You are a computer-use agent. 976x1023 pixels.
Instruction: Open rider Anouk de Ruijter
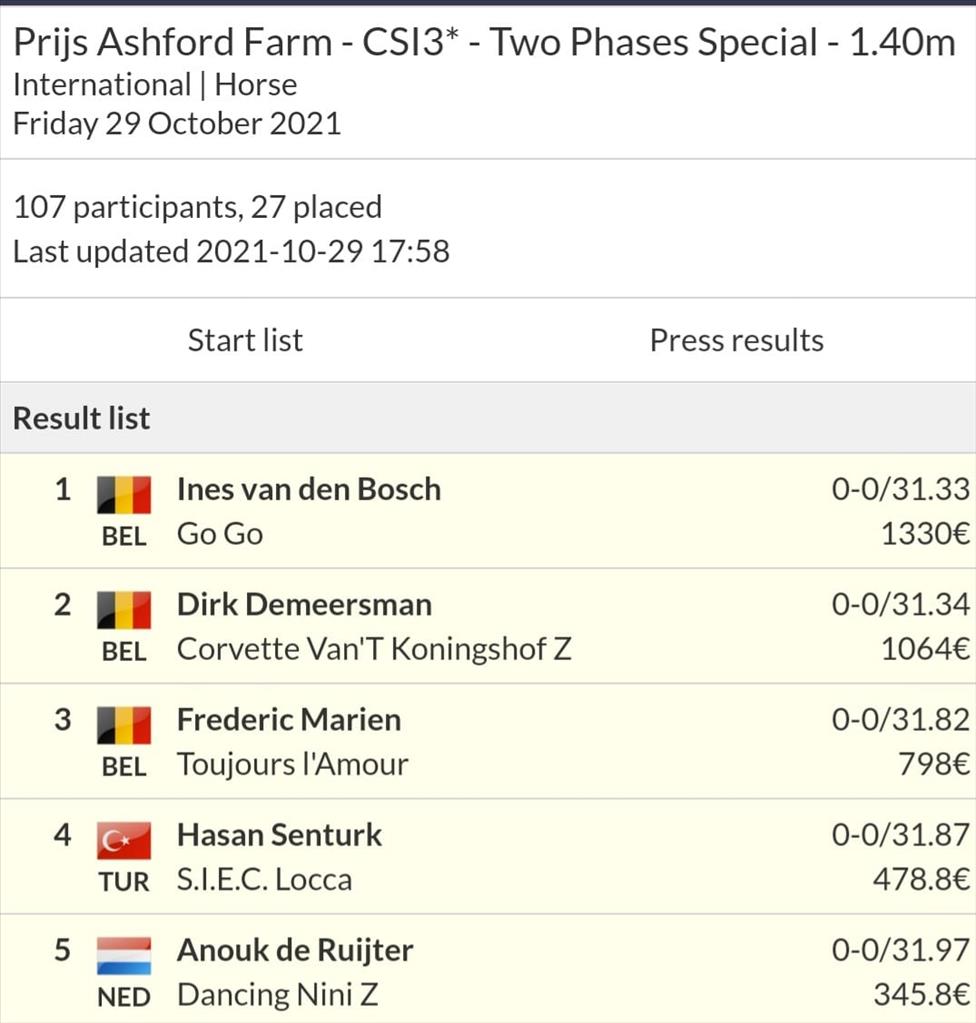[295, 950]
